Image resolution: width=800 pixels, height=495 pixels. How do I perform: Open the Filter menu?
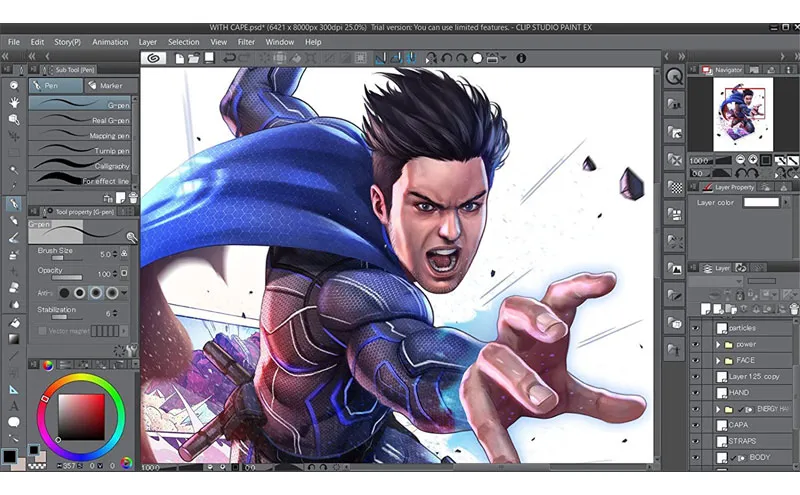click(x=247, y=42)
